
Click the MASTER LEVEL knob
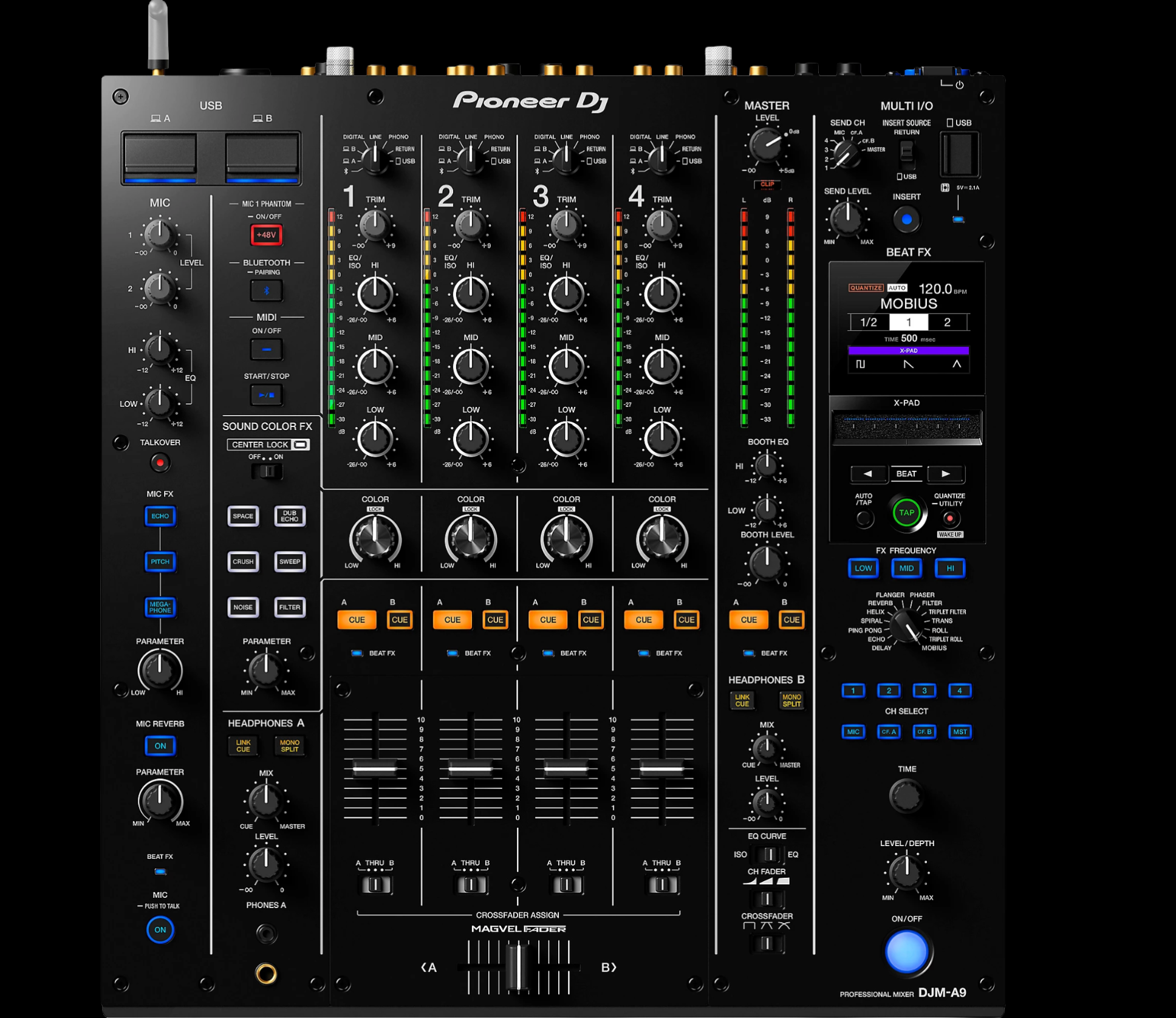coord(767,145)
